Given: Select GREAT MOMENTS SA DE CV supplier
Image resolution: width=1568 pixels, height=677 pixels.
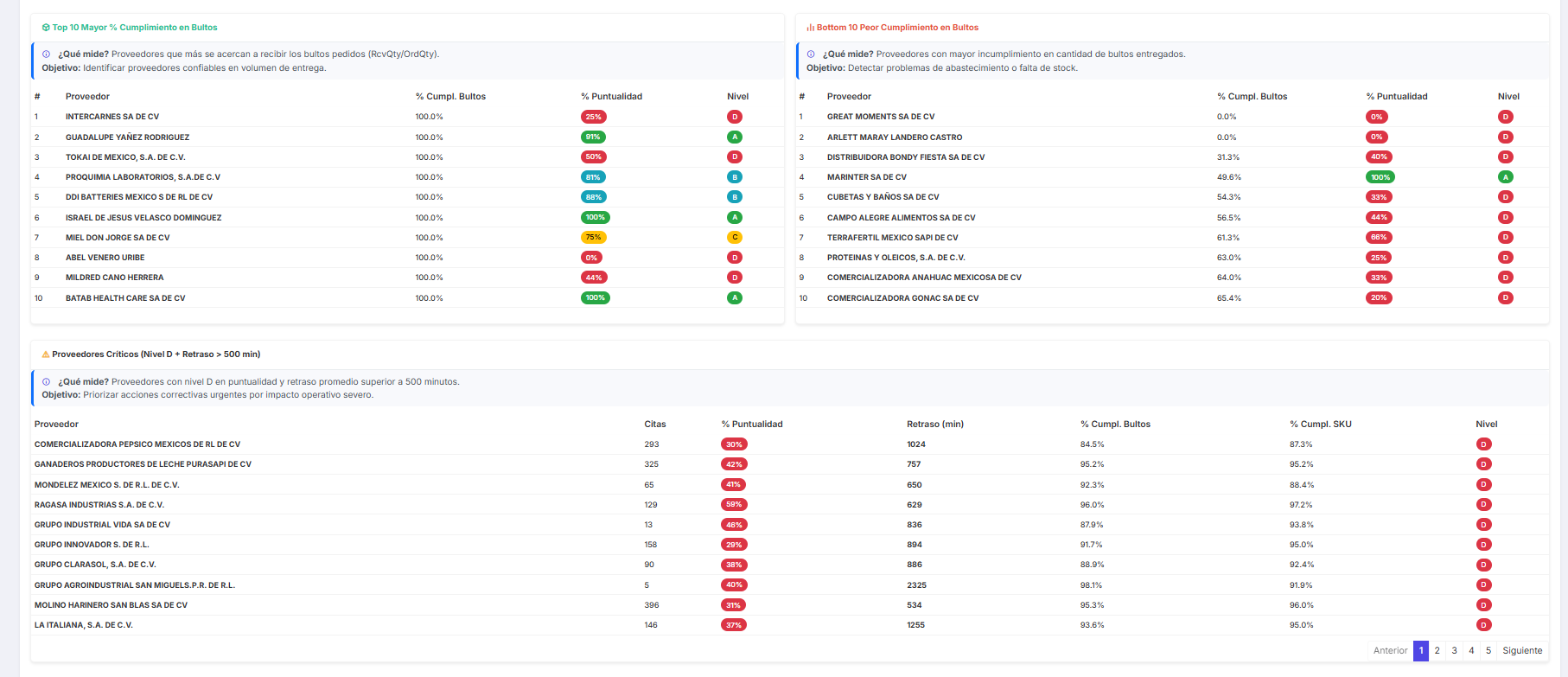Looking at the screenshot, I should [881, 117].
